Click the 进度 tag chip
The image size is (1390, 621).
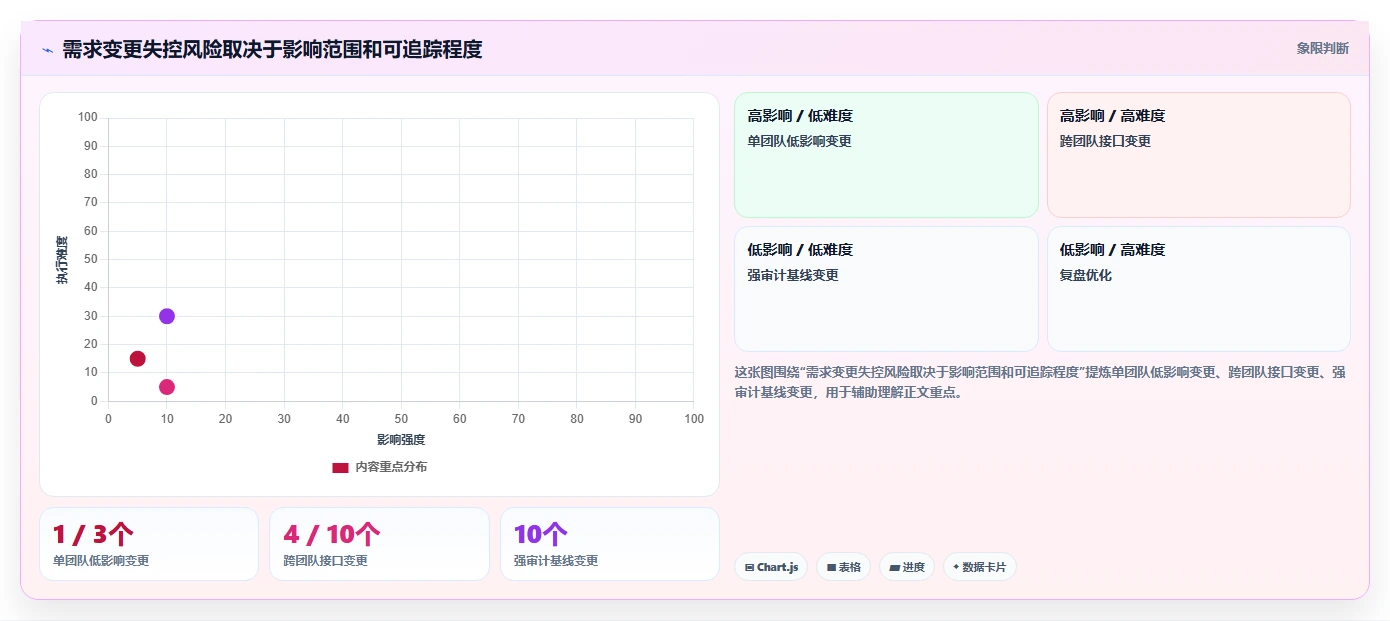click(x=907, y=567)
